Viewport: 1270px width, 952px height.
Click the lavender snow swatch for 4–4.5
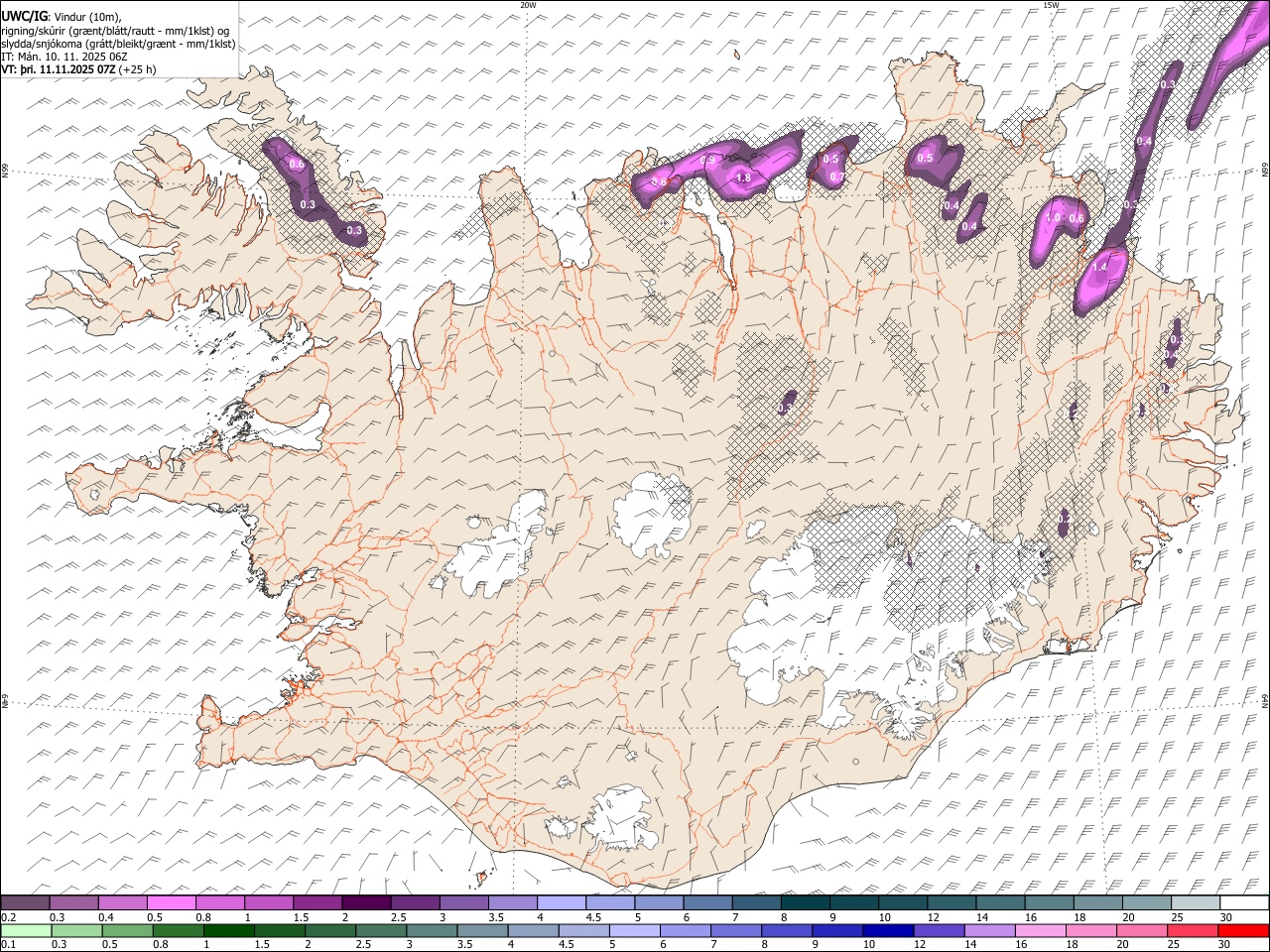(x=560, y=902)
